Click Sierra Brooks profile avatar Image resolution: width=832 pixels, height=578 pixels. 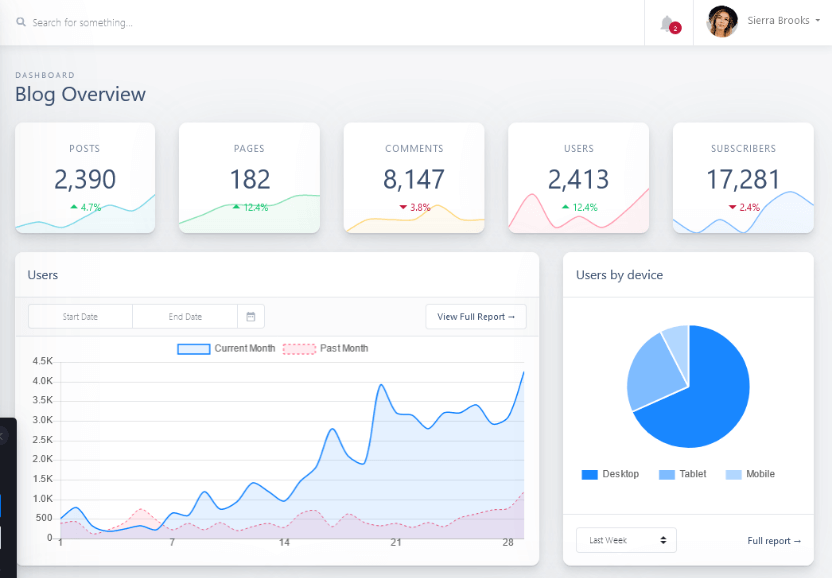722,22
